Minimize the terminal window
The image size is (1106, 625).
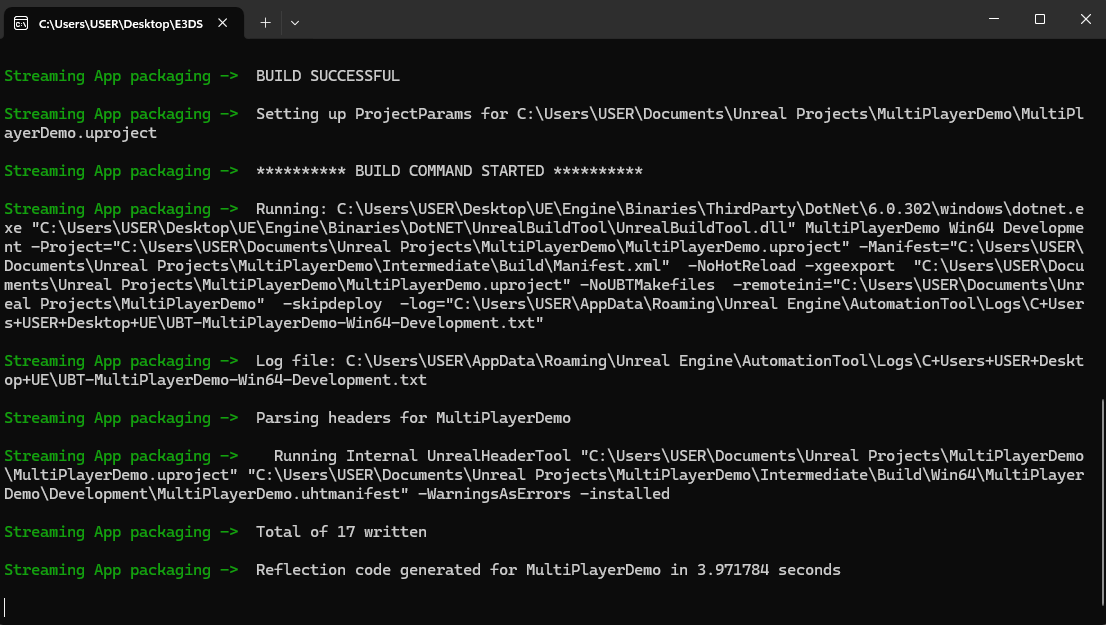(x=993, y=20)
